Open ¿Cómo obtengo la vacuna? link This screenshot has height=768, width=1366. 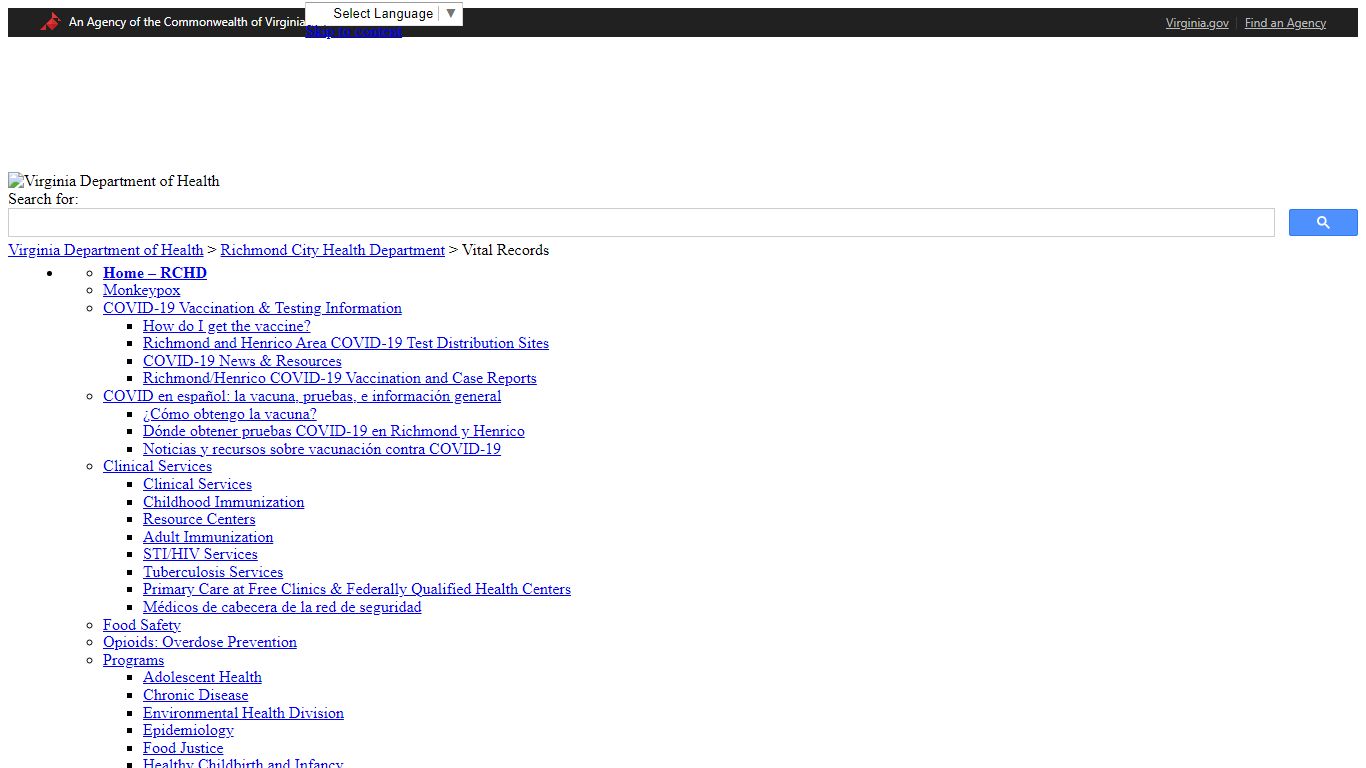coord(230,414)
